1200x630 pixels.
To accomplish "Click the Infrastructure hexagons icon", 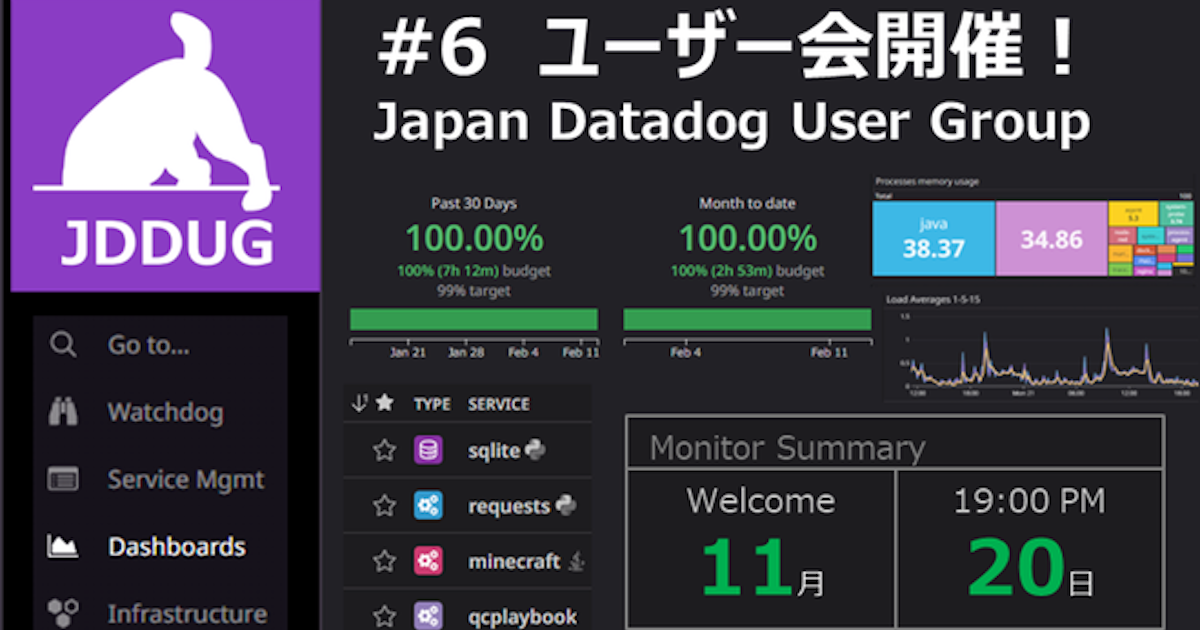I will click(x=63, y=612).
